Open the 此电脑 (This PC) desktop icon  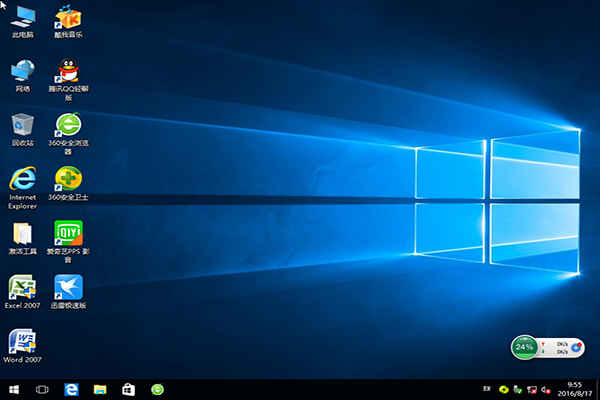(x=22, y=18)
